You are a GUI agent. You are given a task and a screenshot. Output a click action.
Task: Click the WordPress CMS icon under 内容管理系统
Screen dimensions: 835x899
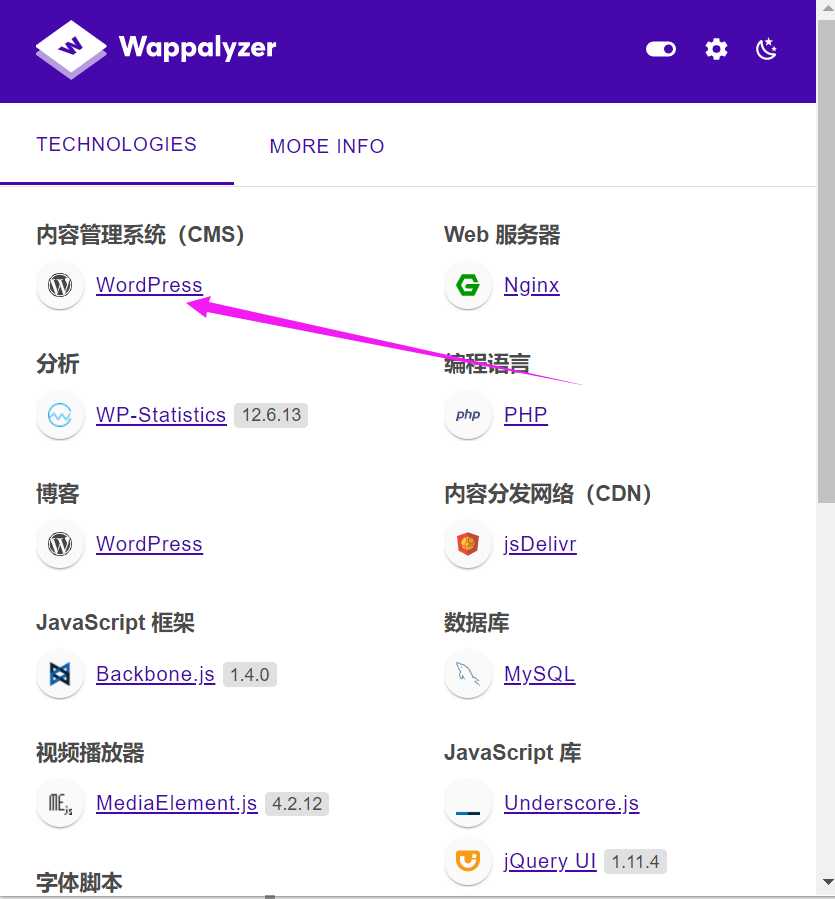(x=60, y=285)
